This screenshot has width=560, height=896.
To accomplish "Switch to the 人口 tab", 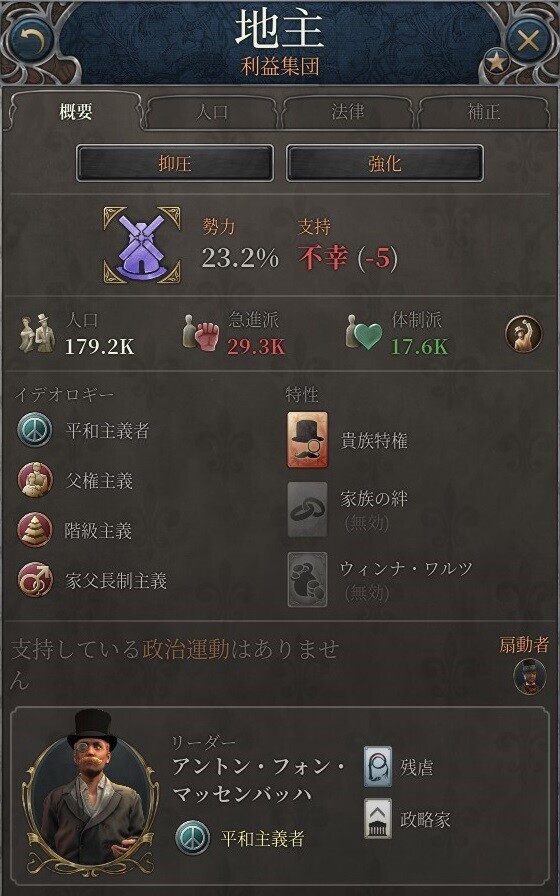I will click(211, 112).
